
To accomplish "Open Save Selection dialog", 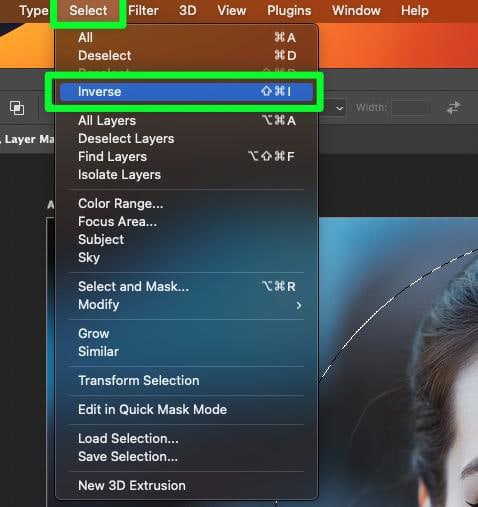I will point(187,456).
